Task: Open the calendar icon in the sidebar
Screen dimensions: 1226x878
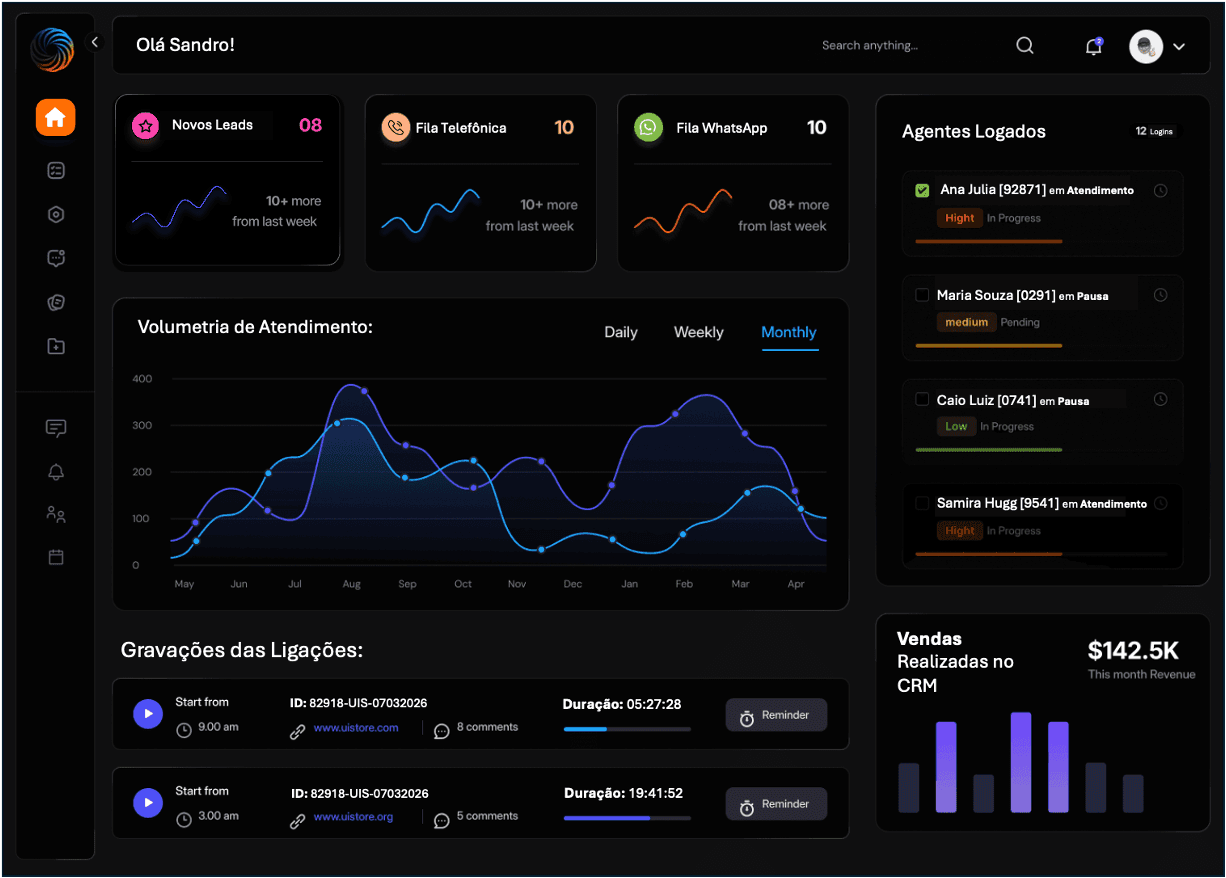Action: tap(55, 557)
